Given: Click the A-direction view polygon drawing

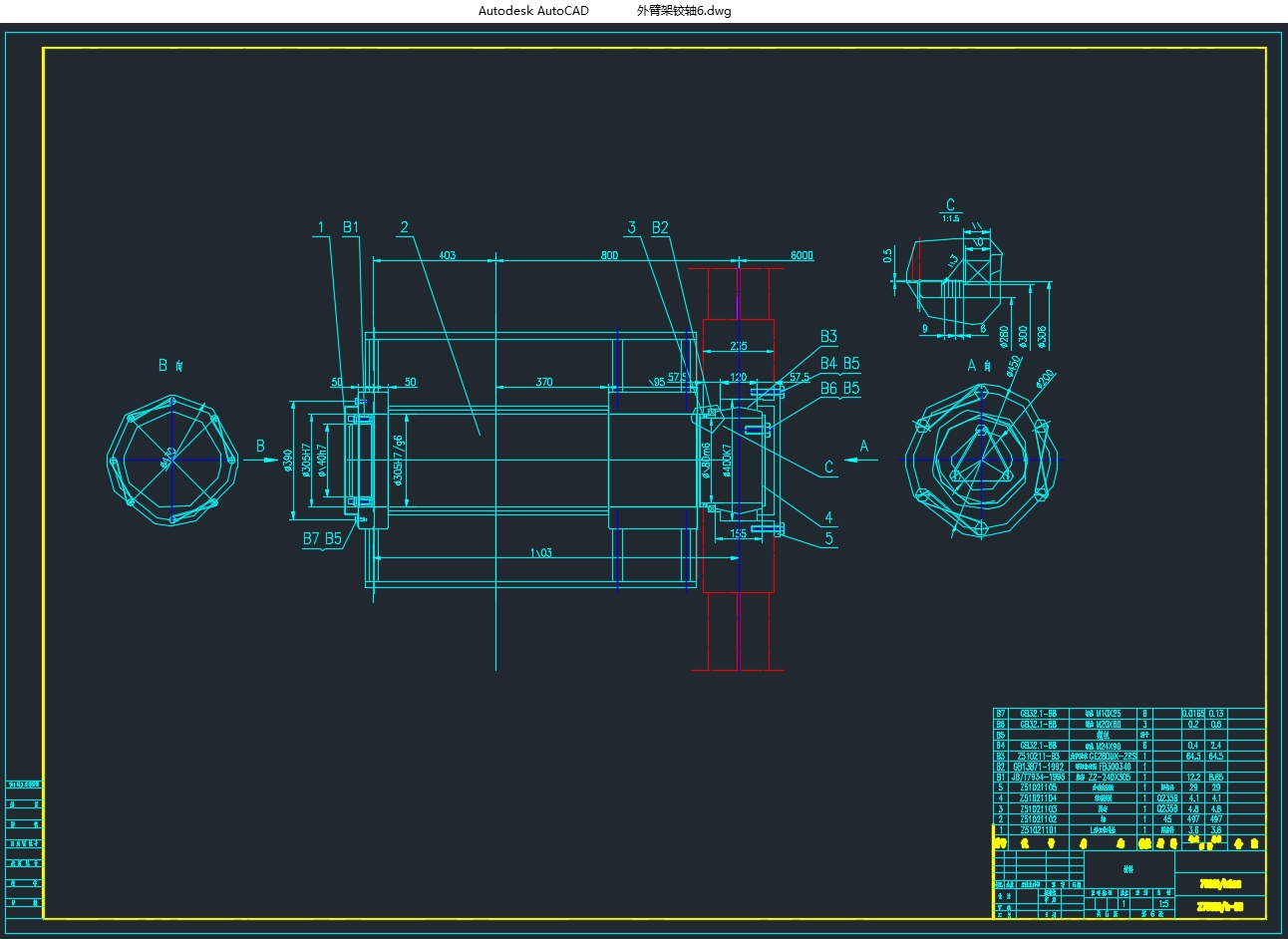Looking at the screenshot, I should (981, 460).
